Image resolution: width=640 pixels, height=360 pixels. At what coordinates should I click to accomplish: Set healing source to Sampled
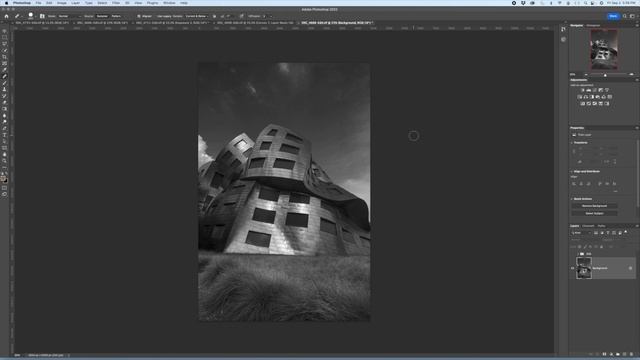[102, 16]
